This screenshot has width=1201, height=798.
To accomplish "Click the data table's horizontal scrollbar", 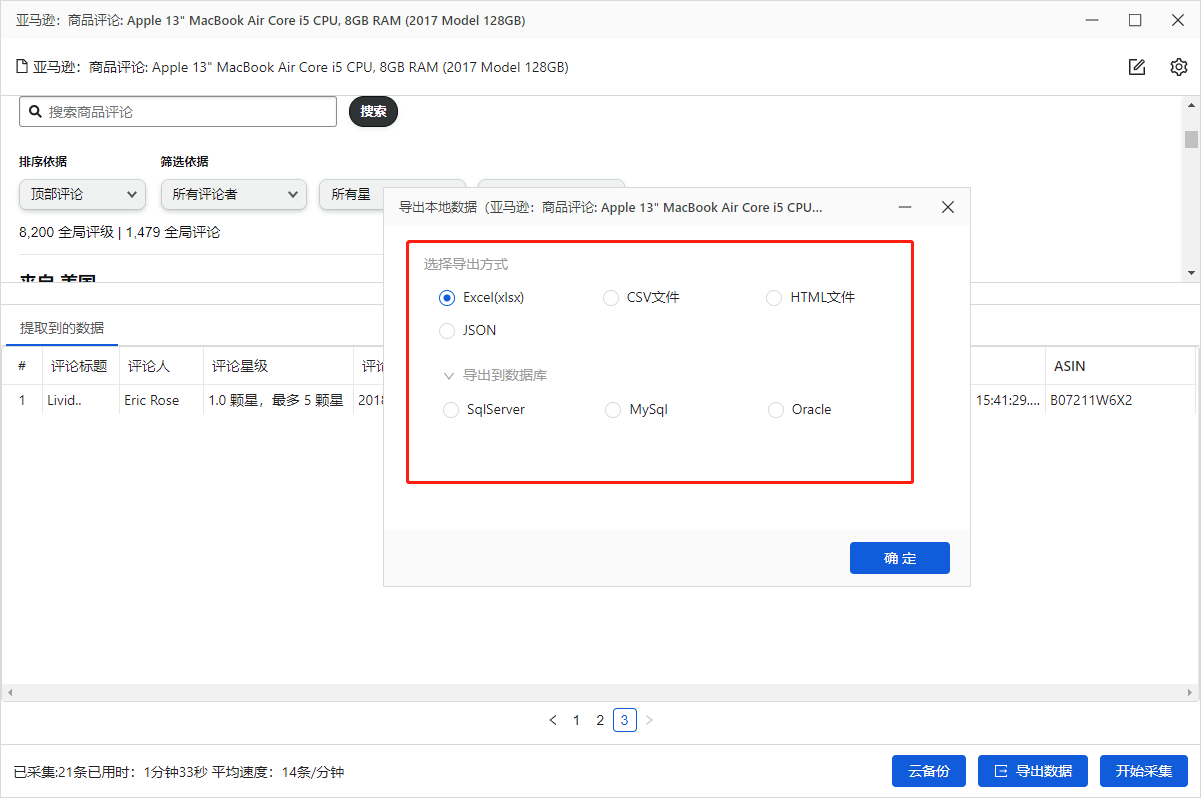I will 600,692.
